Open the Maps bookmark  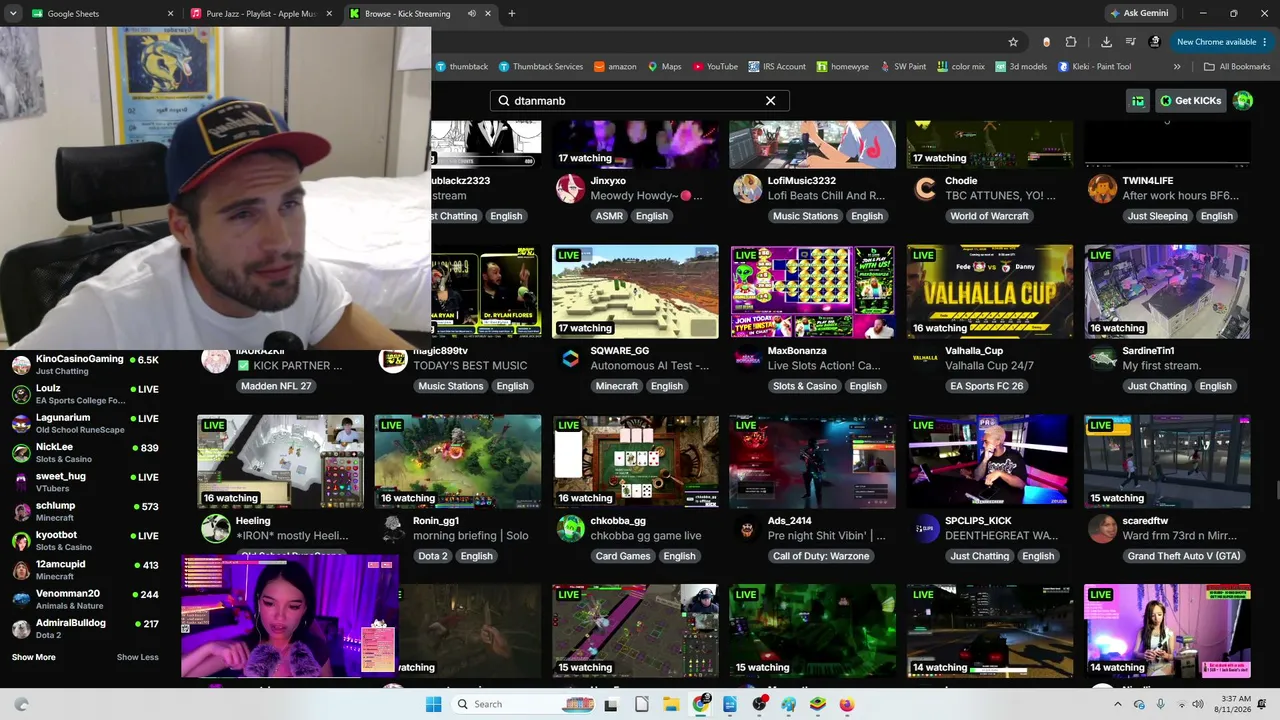tap(664, 67)
